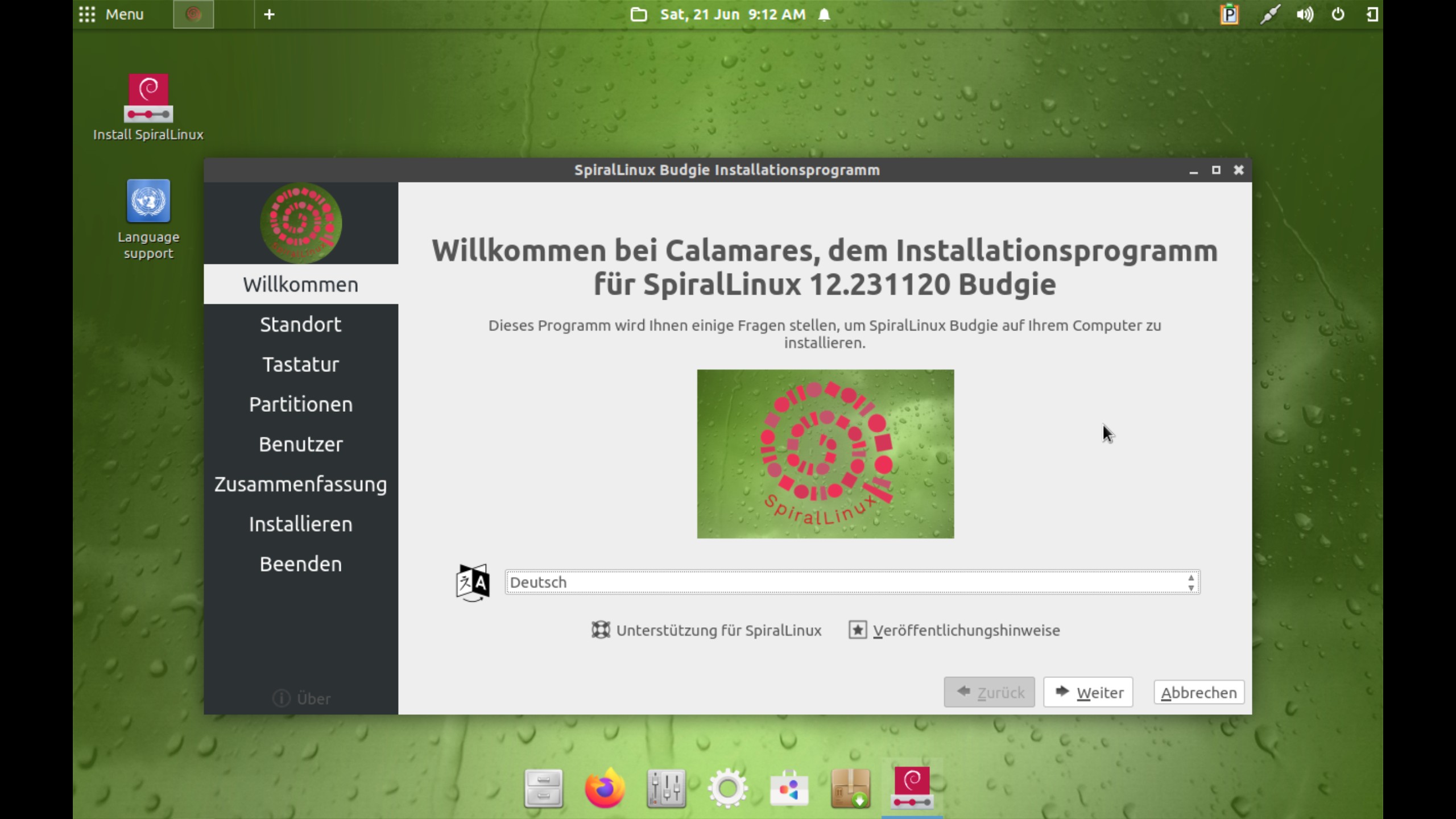This screenshot has height=819, width=1456.
Task: Show the calendar from Sat, 21 Jun clock
Action: pos(733,14)
